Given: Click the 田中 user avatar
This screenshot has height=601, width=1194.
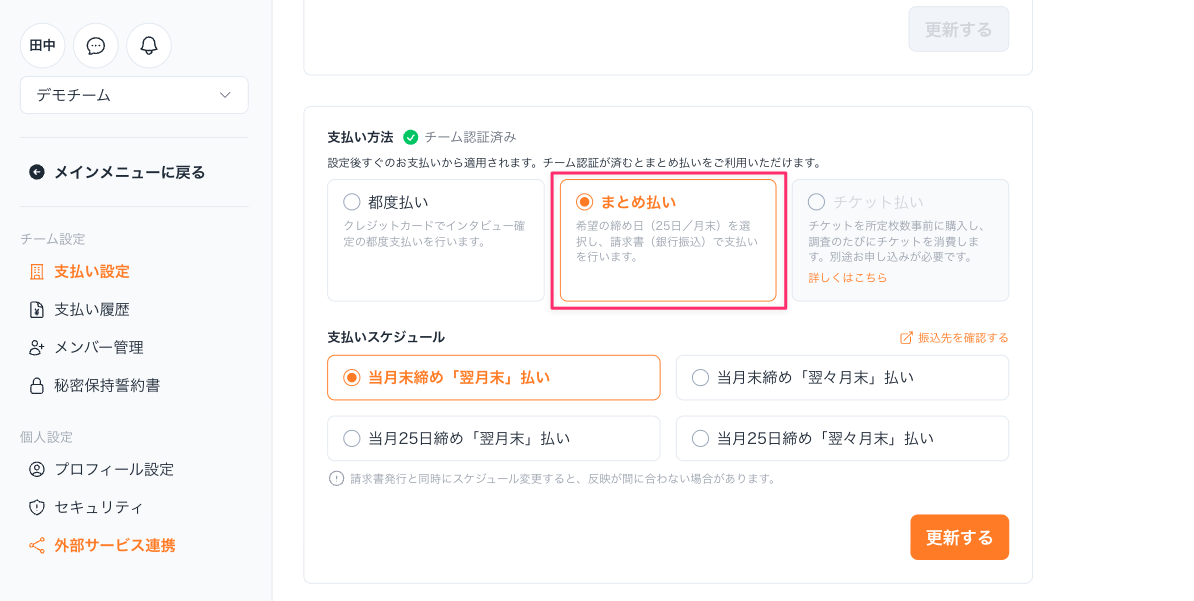Looking at the screenshot, I should click(43, 46).
